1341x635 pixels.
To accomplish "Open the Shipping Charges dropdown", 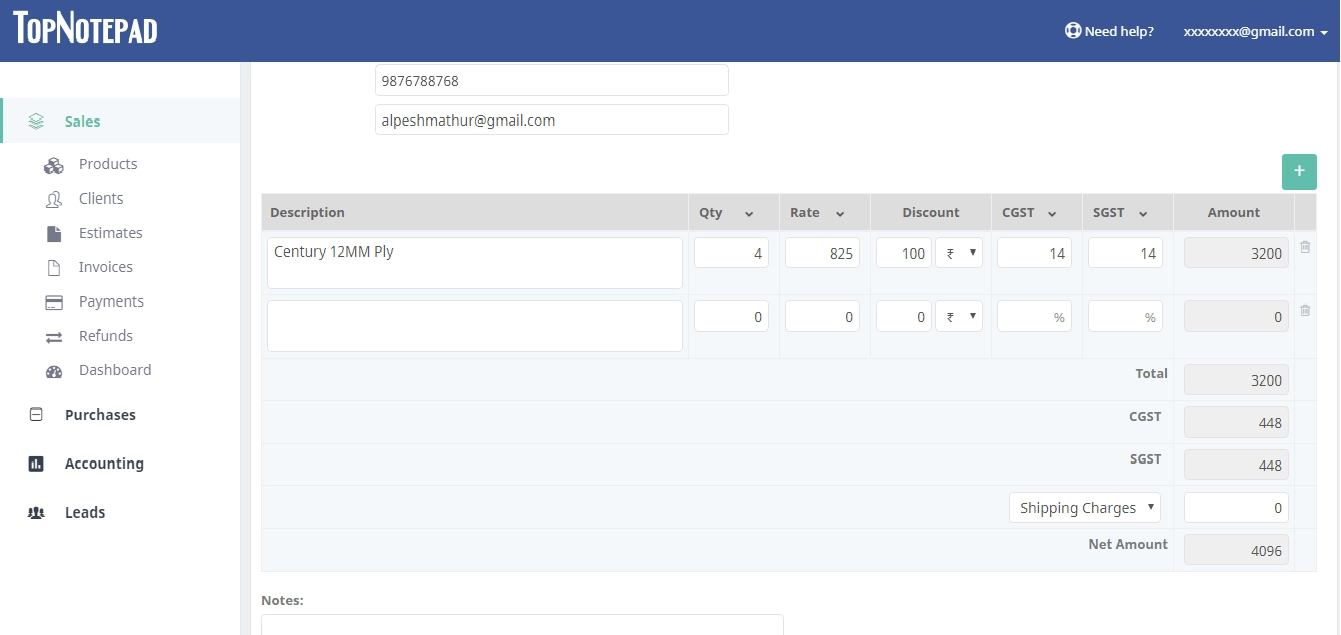I will 1085,508.
